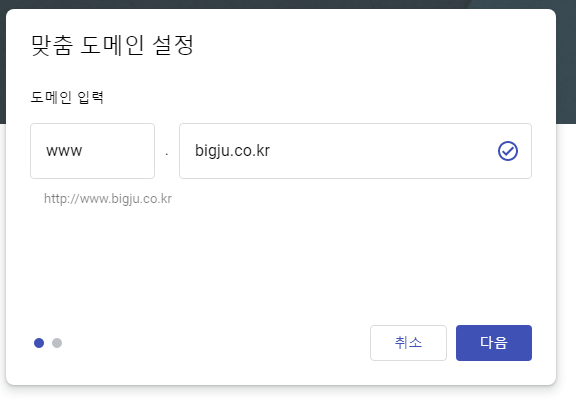Click the 도메인 입력 label
Screen dimensions: 576x407
tap(67, 97)
